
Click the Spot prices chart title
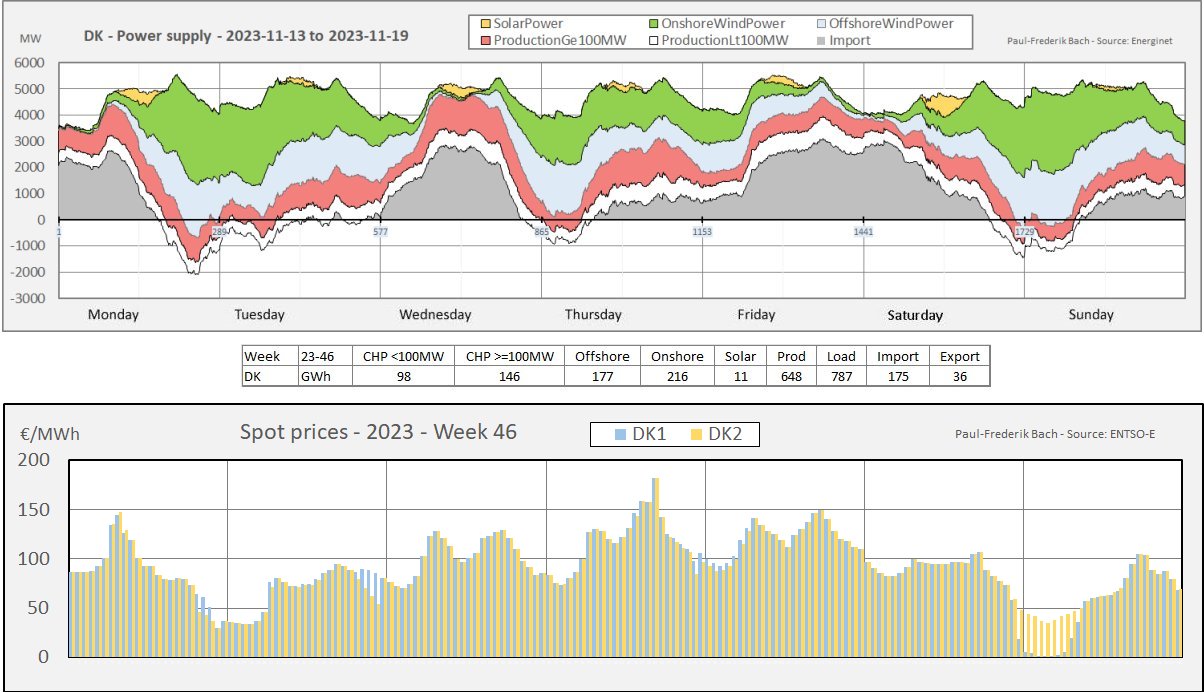378,432
